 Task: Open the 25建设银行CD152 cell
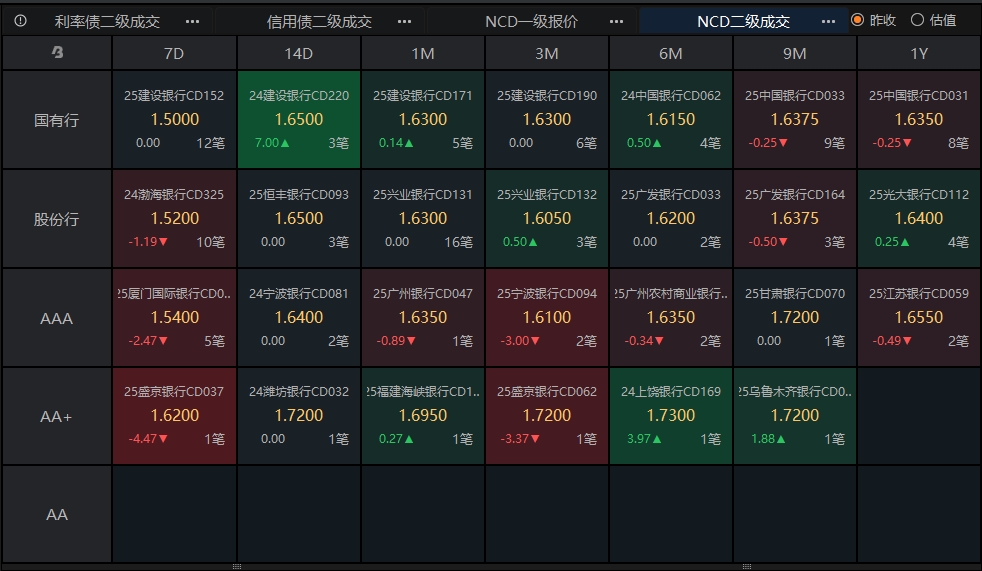(174, 120)
